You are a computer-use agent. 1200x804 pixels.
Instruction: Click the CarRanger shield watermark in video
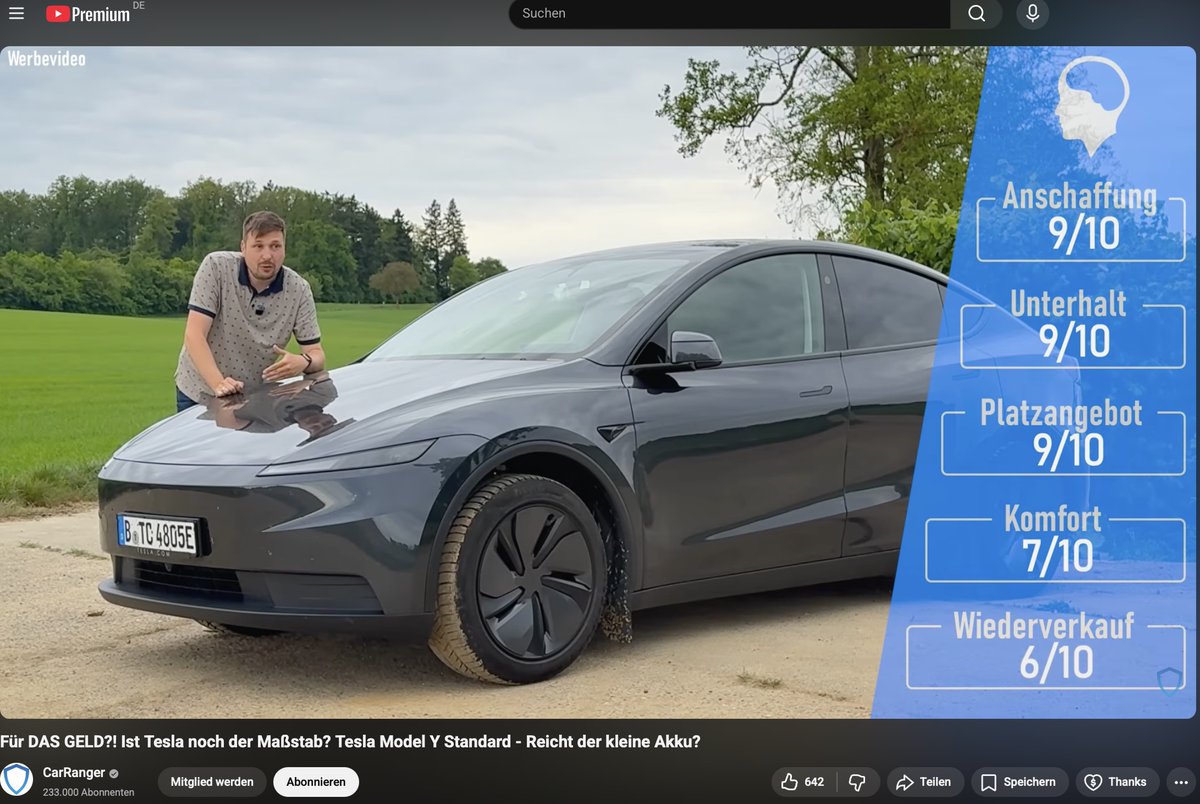coord(1169,682)
